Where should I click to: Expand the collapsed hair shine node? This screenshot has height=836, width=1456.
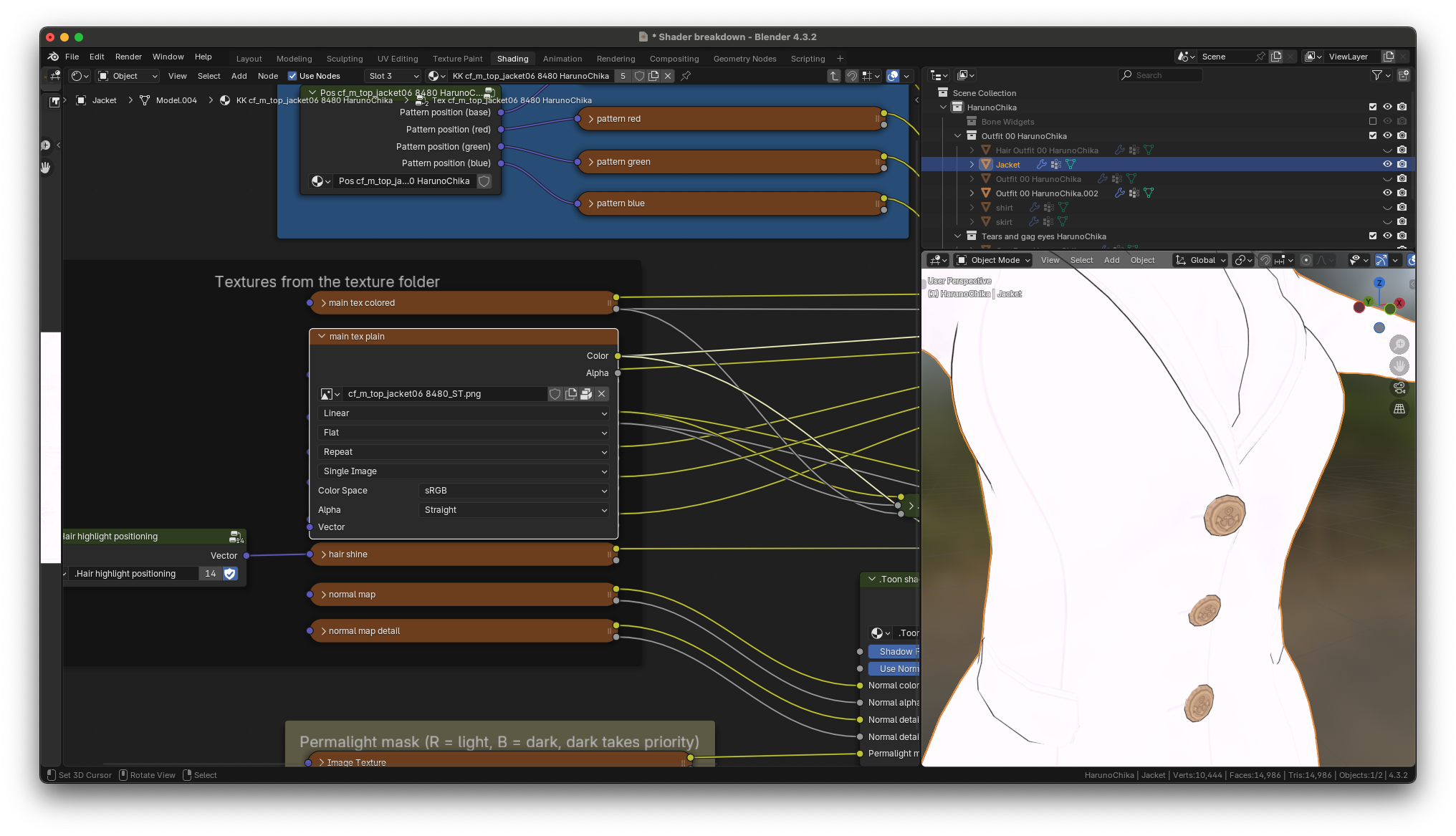coord(324,554)
